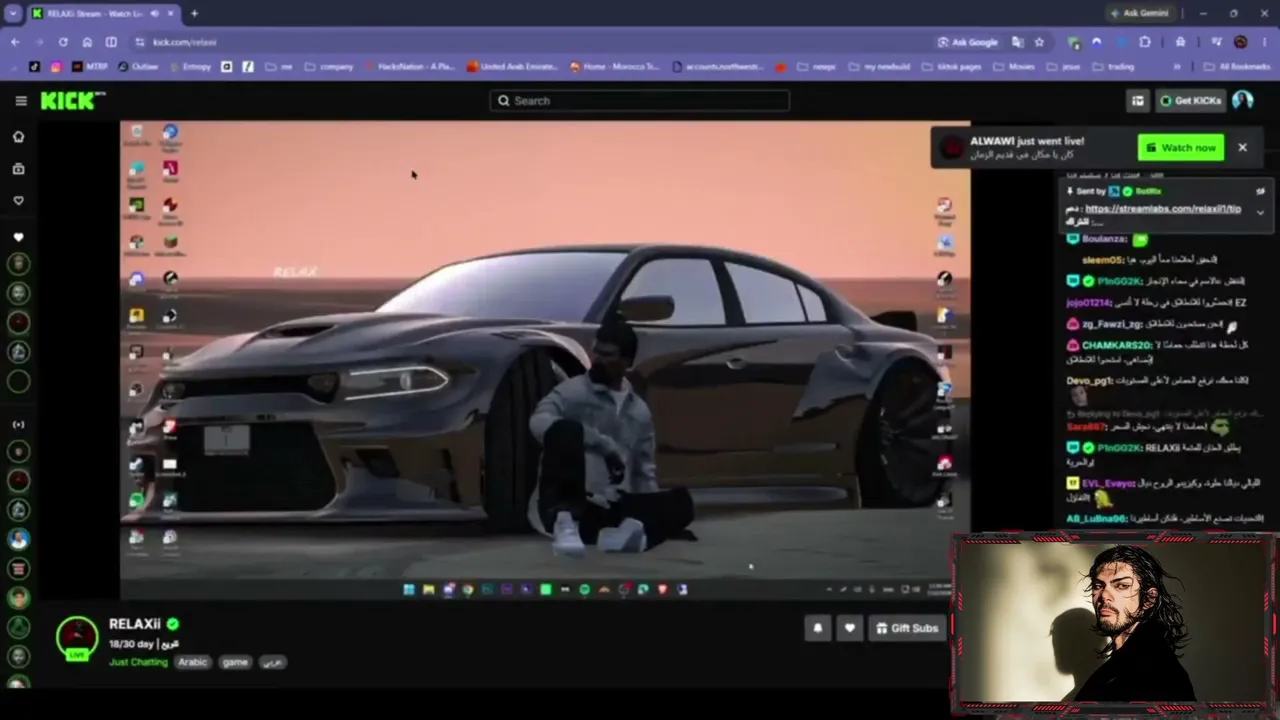Open the tab search dropdown

tap(13, 14)
